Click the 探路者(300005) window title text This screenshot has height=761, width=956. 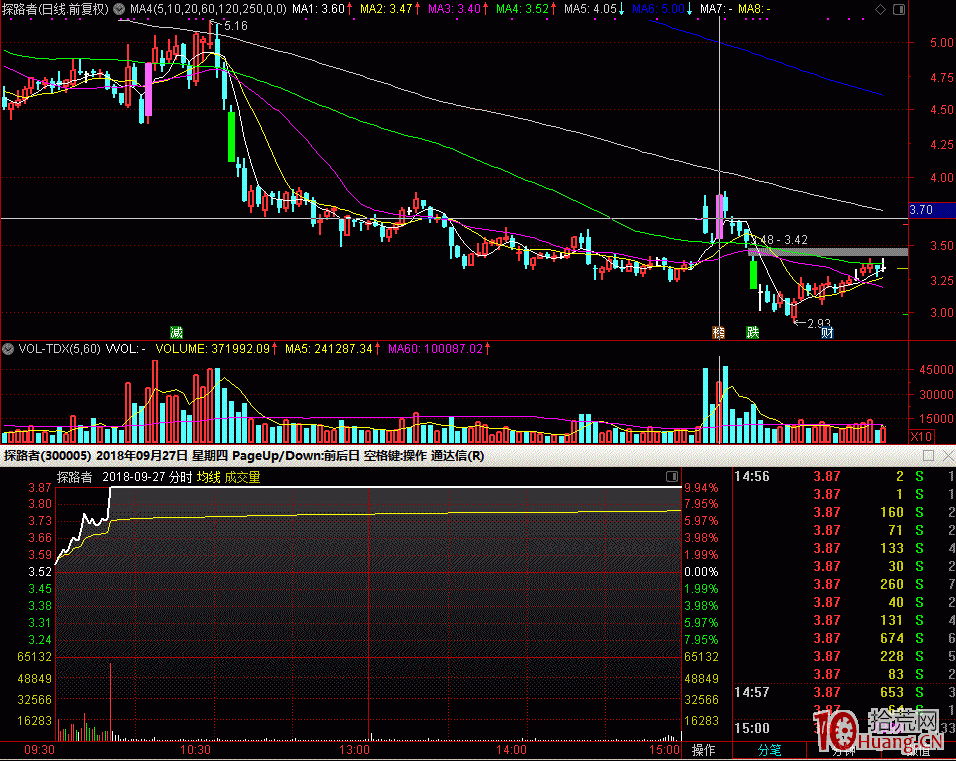[x=48, y=456]
